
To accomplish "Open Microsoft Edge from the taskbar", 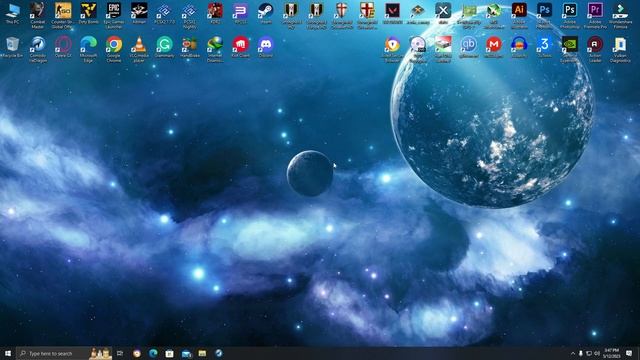I will 153,353.
